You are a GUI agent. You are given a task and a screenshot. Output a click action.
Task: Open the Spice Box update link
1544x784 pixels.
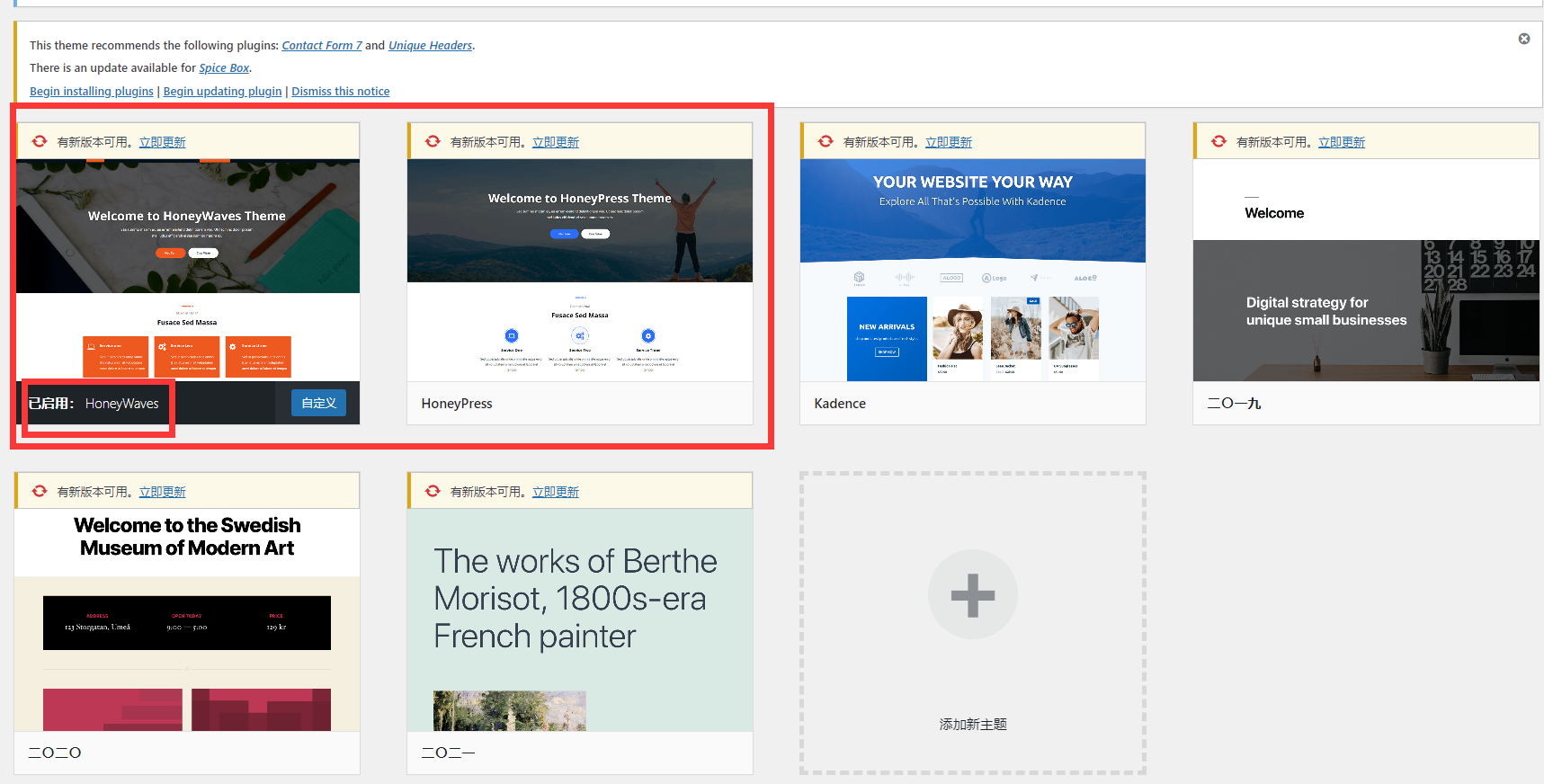(224, 67)
